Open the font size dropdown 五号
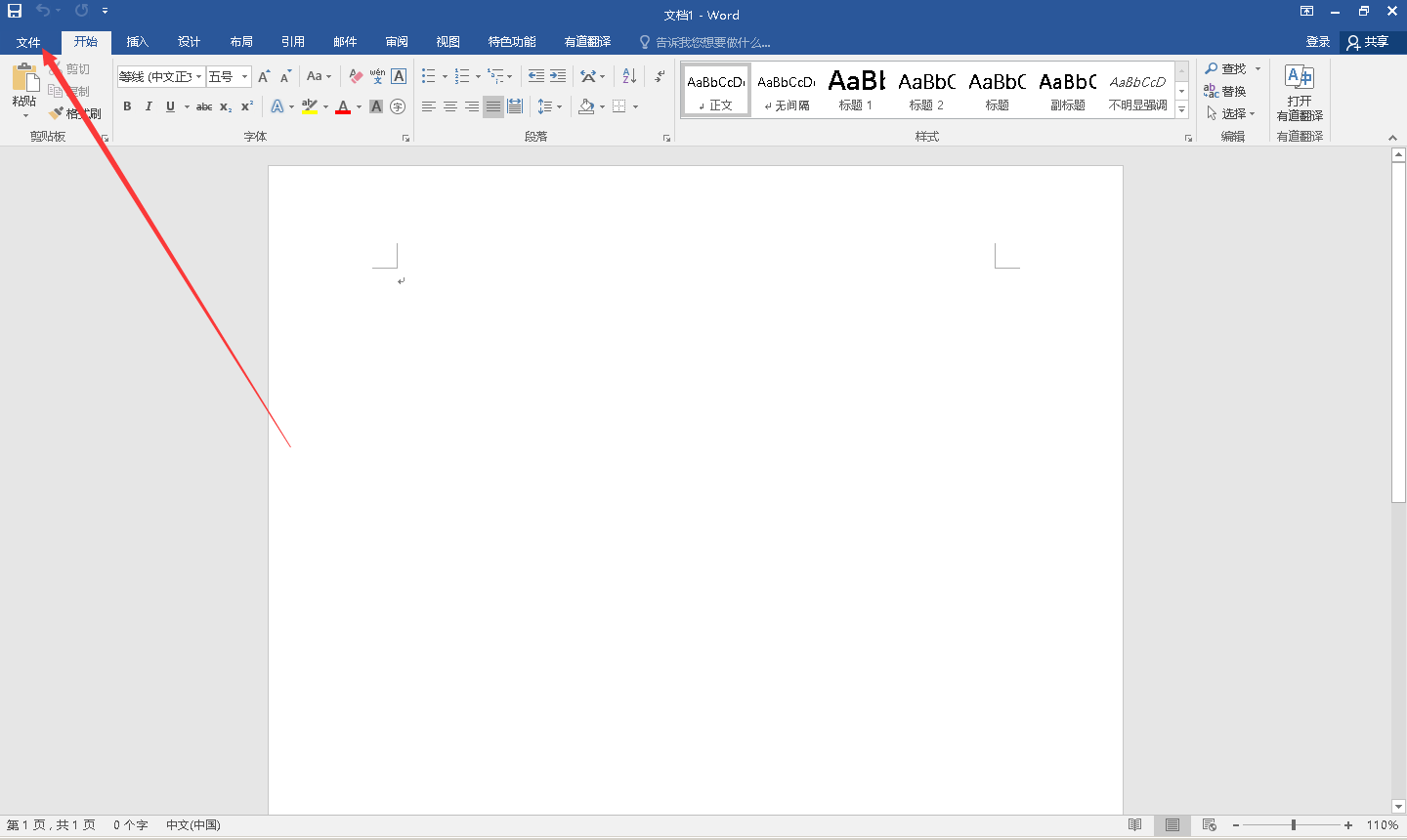1407x840 pixels. (244, 76)
